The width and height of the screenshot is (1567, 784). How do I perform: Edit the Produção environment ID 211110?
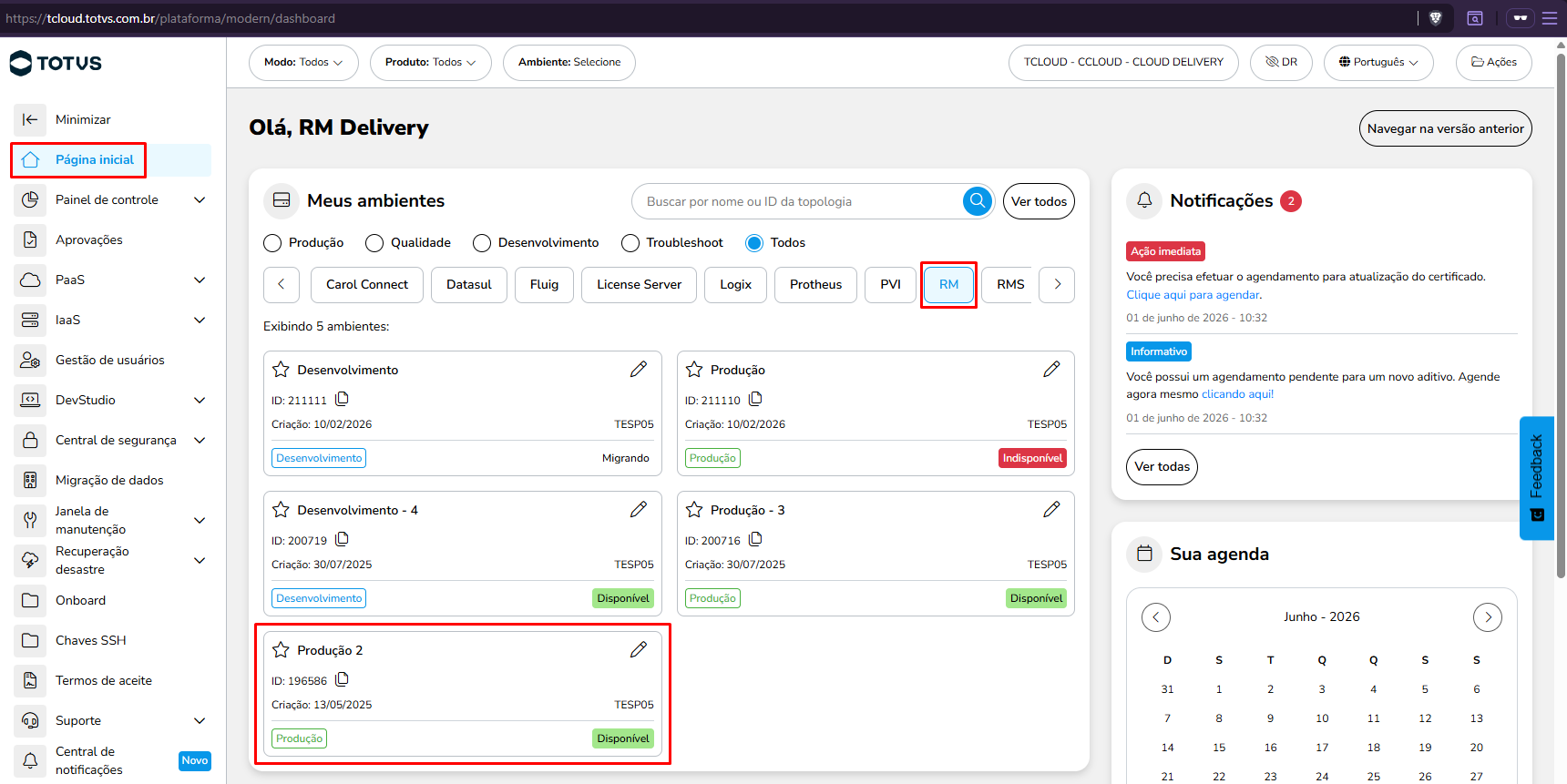tap(1051, 369)
